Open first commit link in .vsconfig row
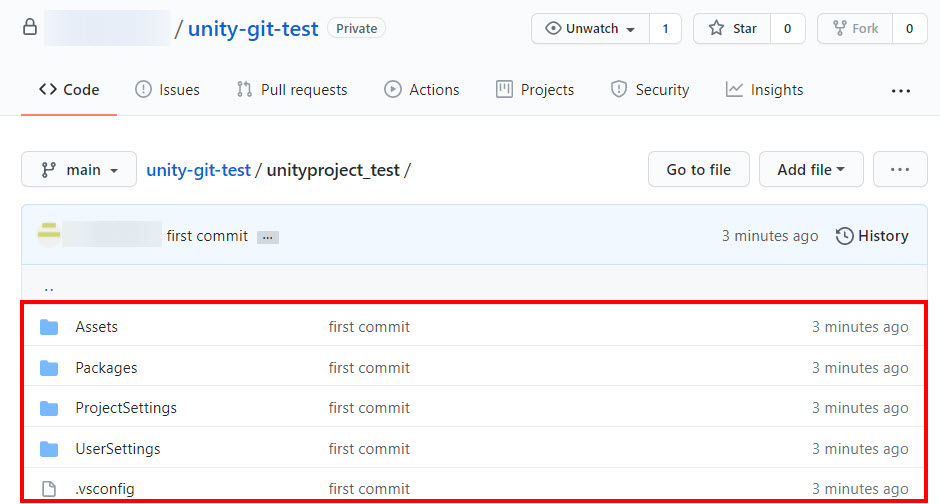The image size is (940, 504). (369, 489)
